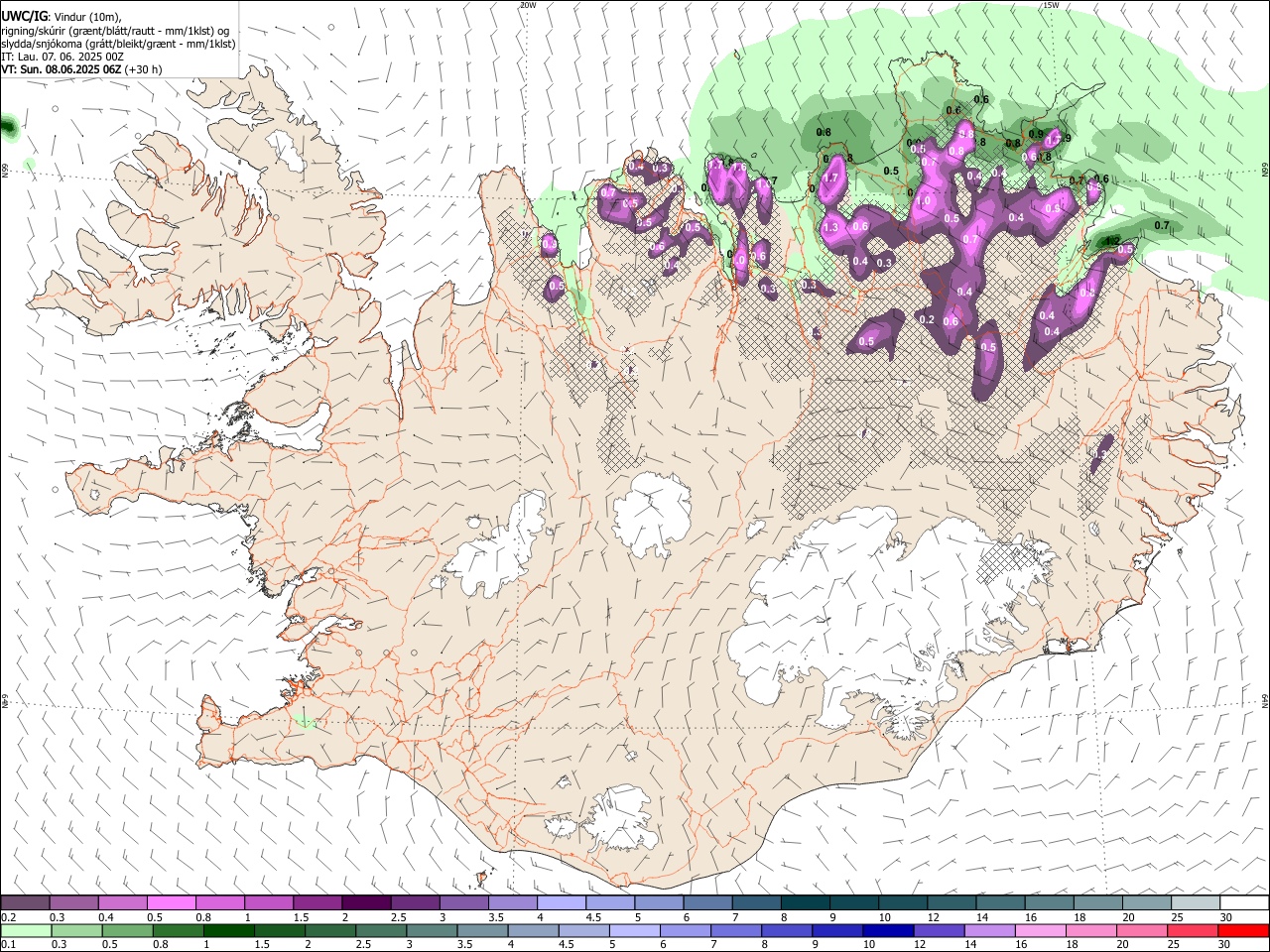Select the gray-green 2.5 rain-scale swatch
The width and height of the screenshot is (1270, 952).
pos(381,931)
